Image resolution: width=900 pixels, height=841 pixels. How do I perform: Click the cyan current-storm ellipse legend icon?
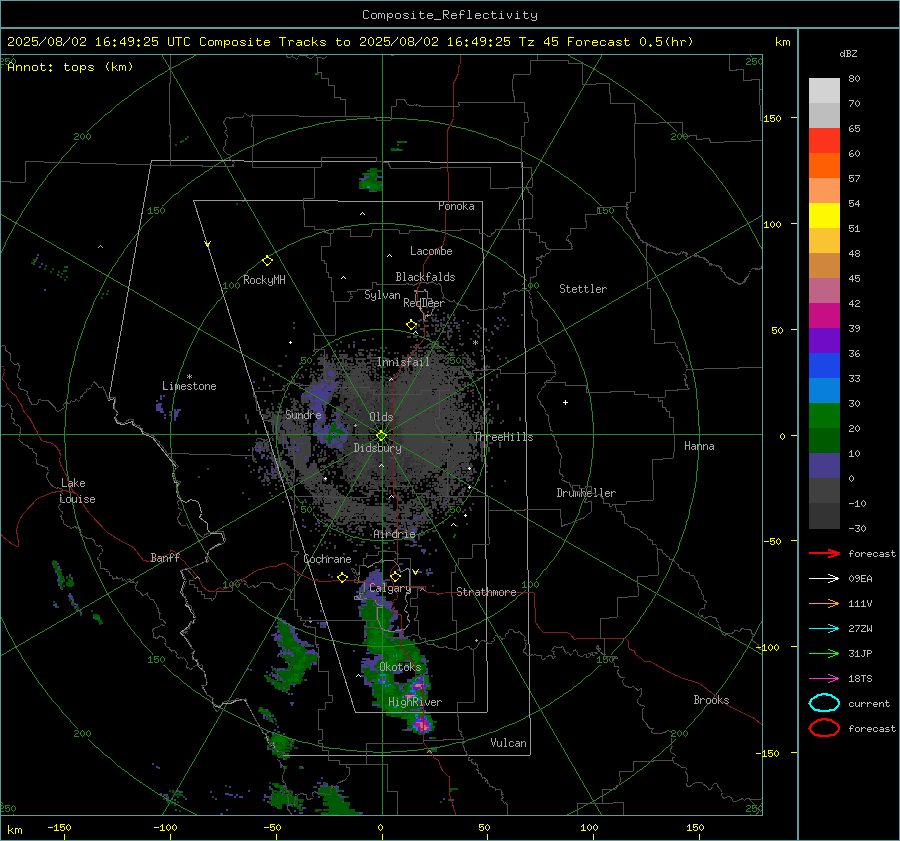824,703
